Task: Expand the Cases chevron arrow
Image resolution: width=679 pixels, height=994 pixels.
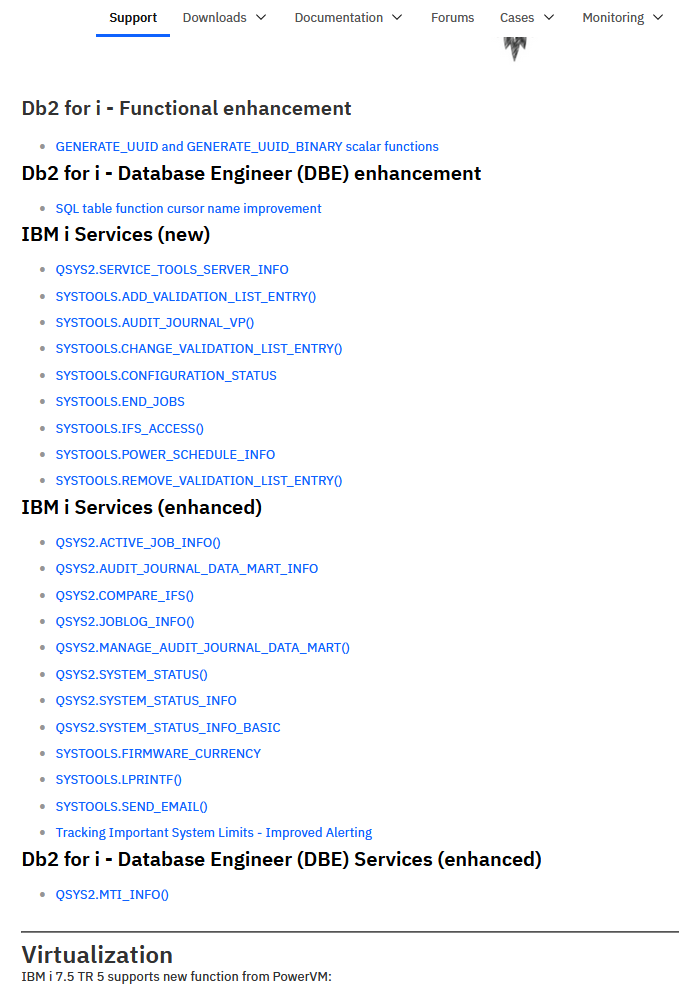Action: coord(549,18)
